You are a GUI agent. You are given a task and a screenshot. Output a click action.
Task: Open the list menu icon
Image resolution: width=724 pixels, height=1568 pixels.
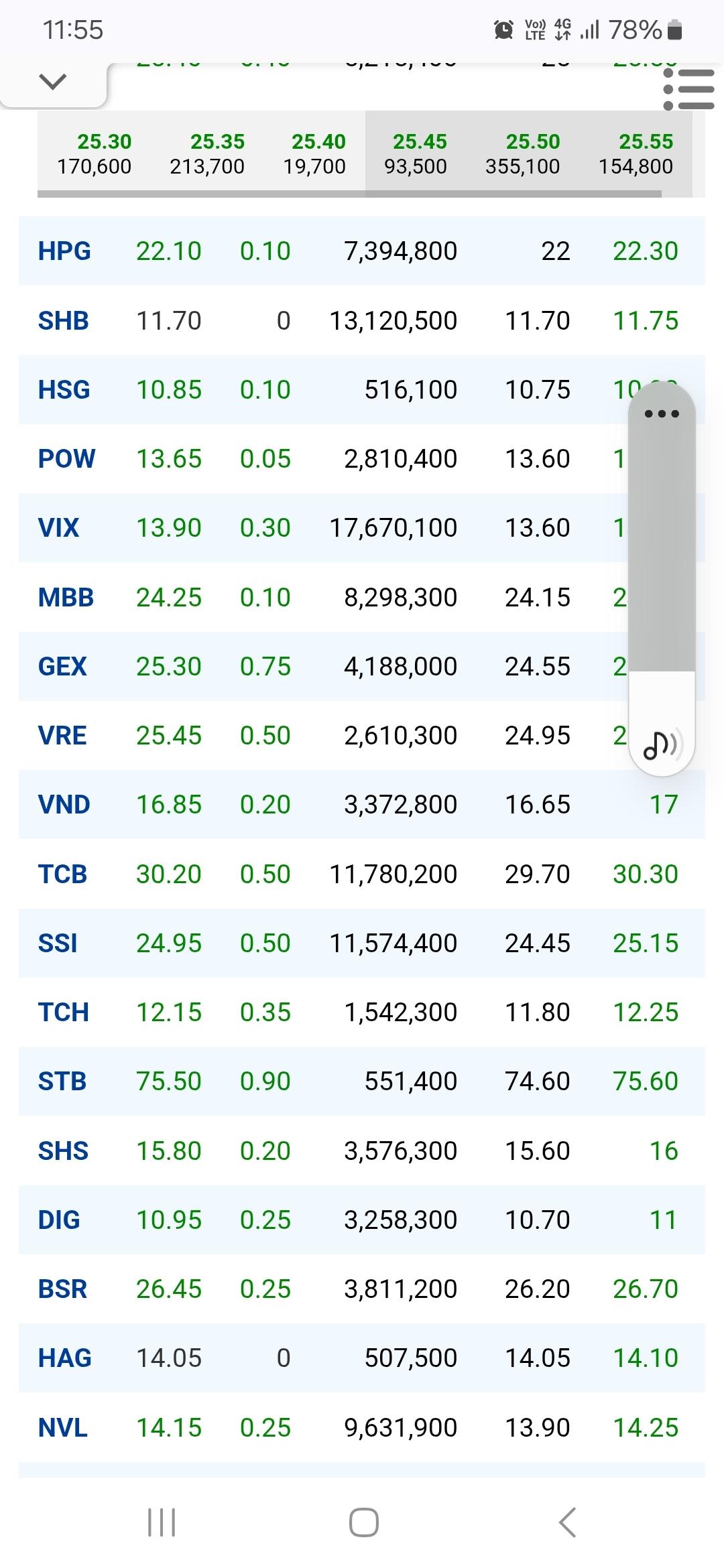(x=688, y=89)
